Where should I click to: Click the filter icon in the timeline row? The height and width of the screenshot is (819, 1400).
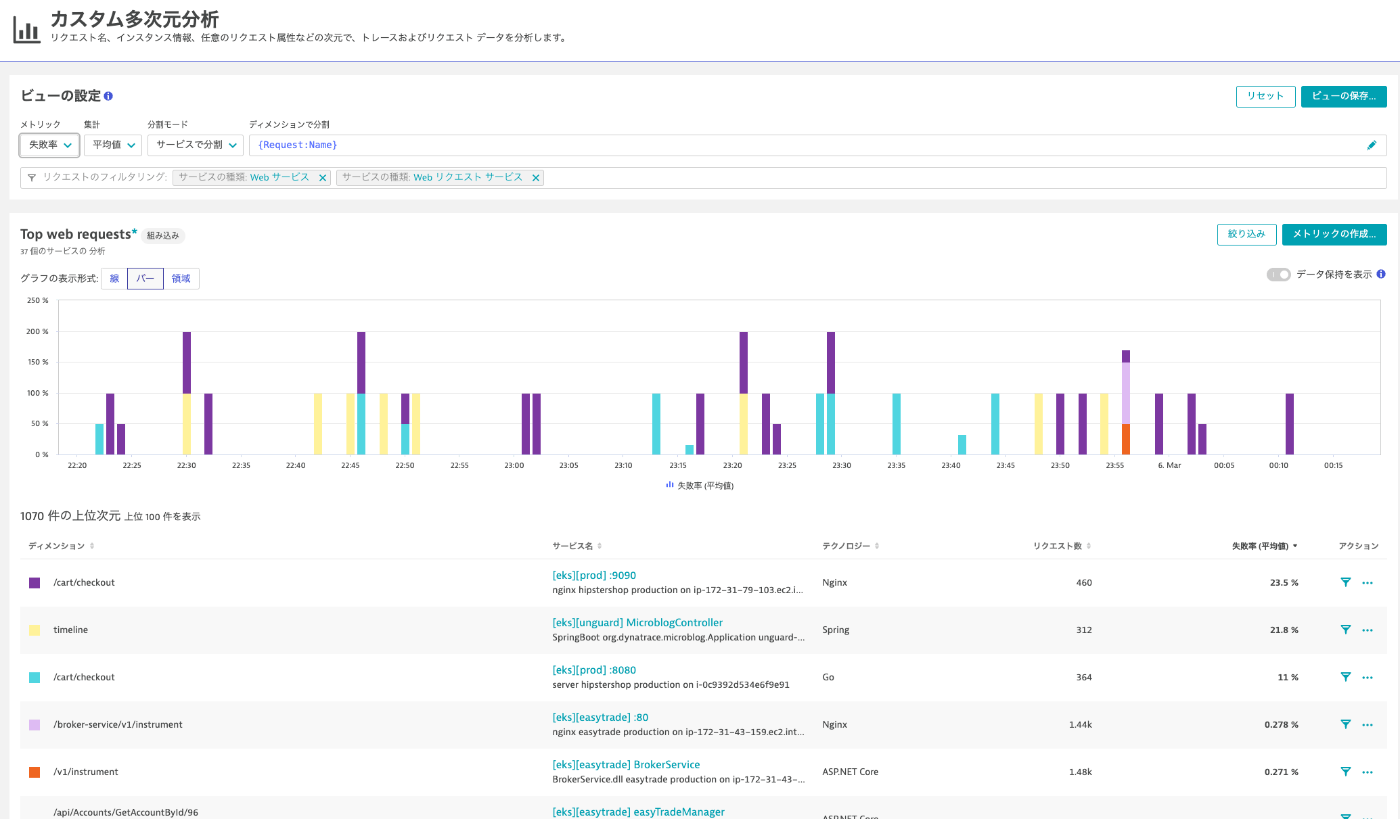(1346, 630)
